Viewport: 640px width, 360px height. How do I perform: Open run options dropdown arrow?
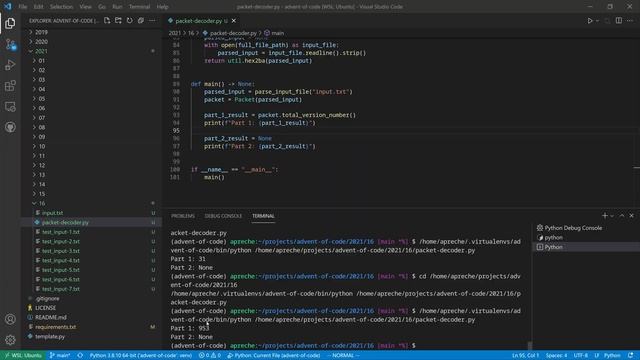point(598,21)
